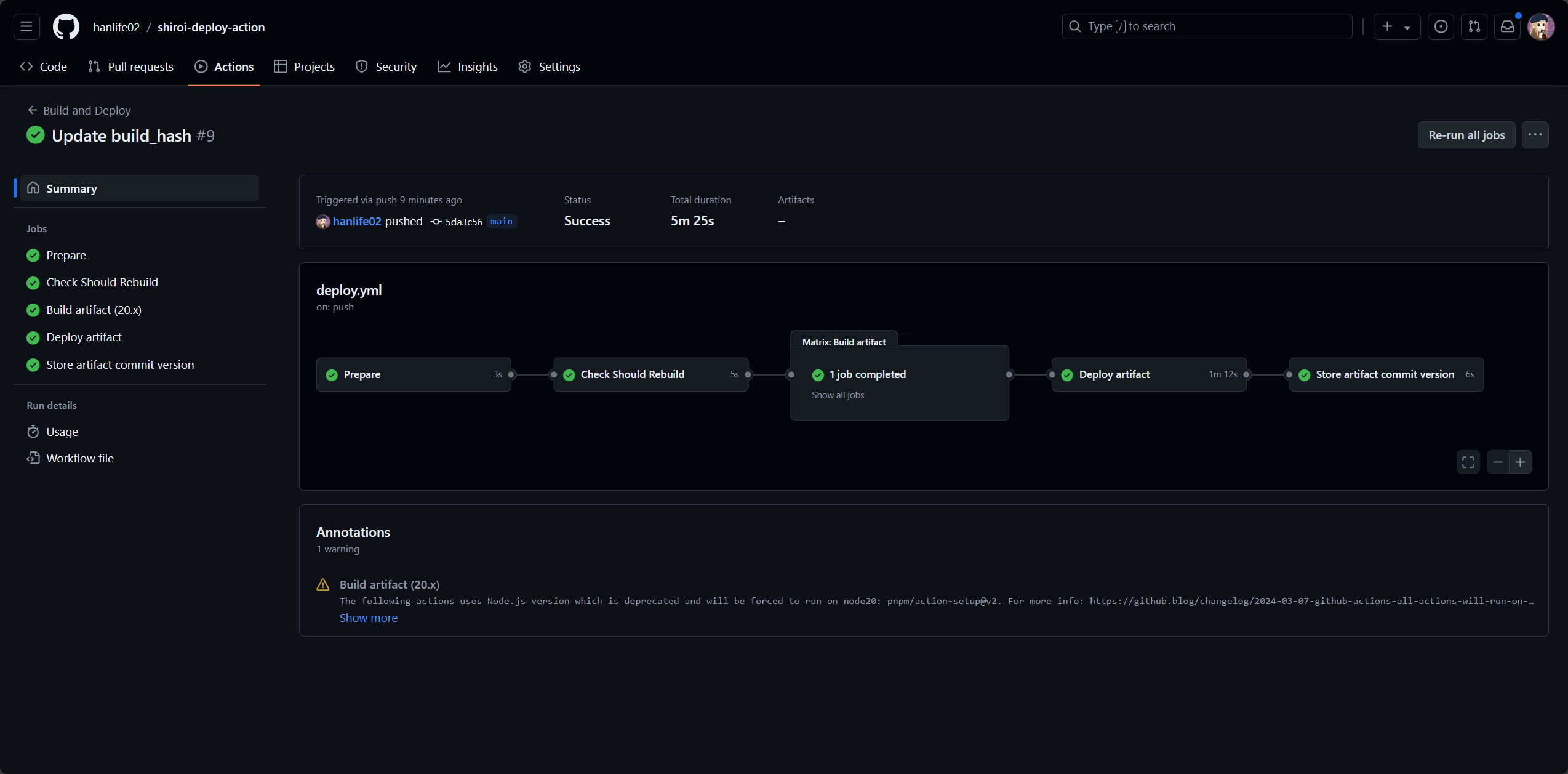Switch to the Insights tab
This screenshot has width=1568, height=774.
coord(468,67)
